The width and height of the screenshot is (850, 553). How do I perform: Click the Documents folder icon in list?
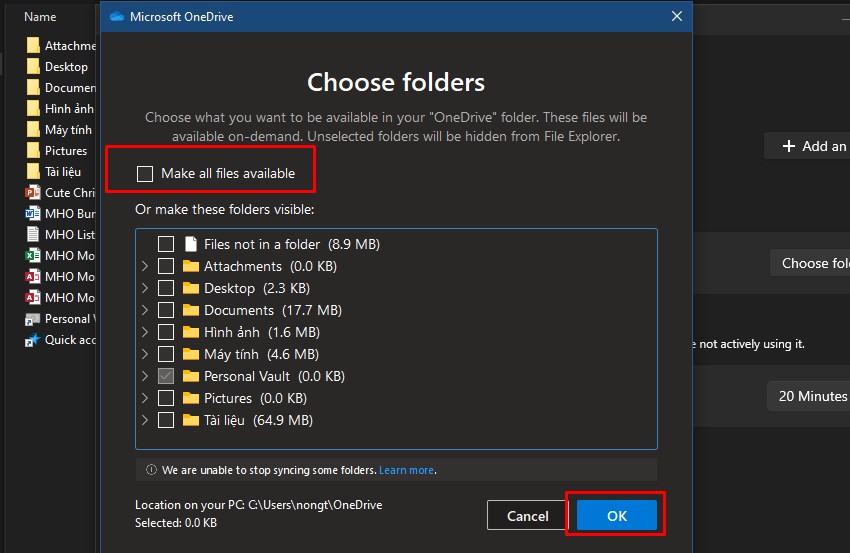(x=191, y=310)
